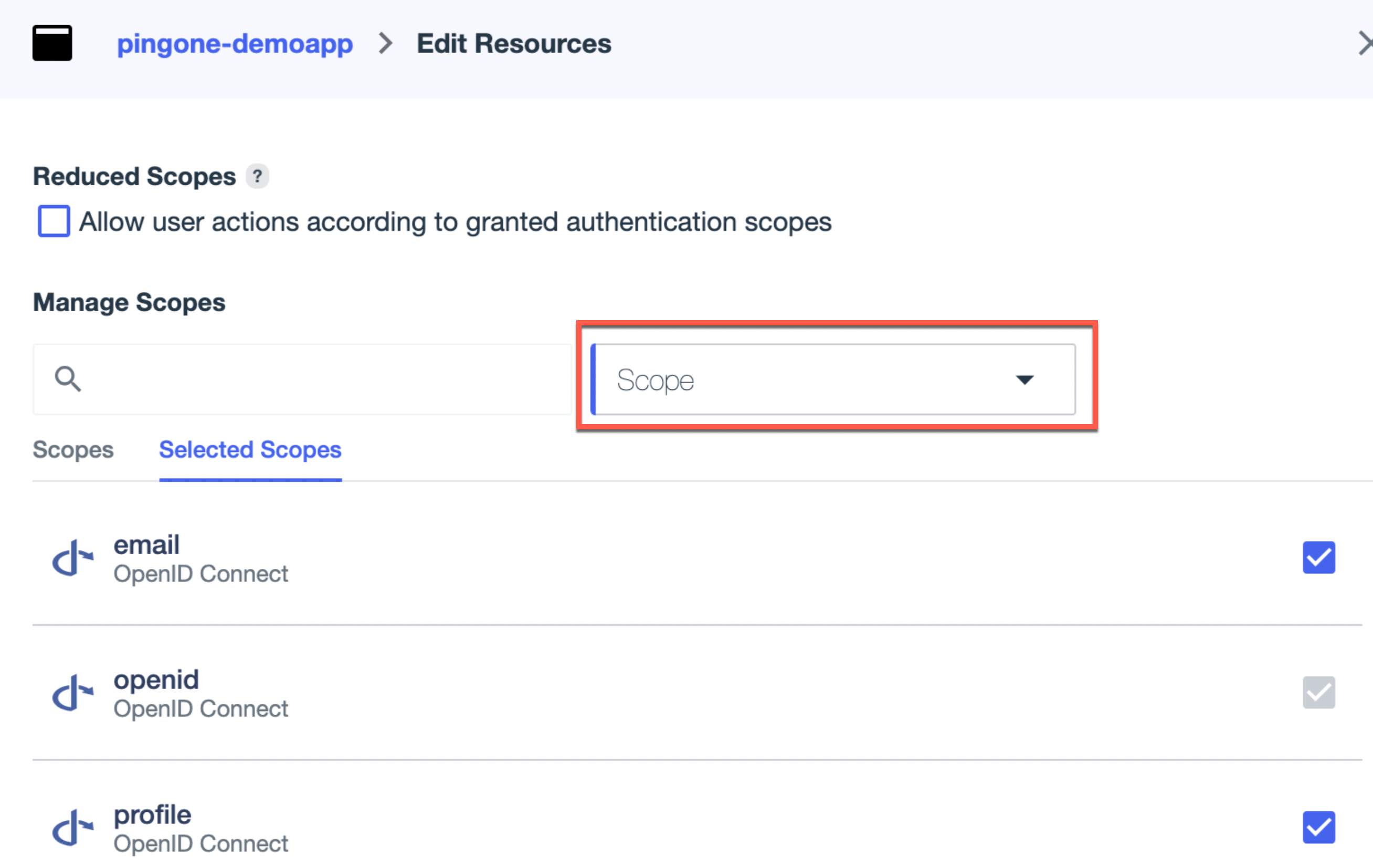1373x868 pixels.
Task: Switch to the Scopes tab
Action: 73,450
